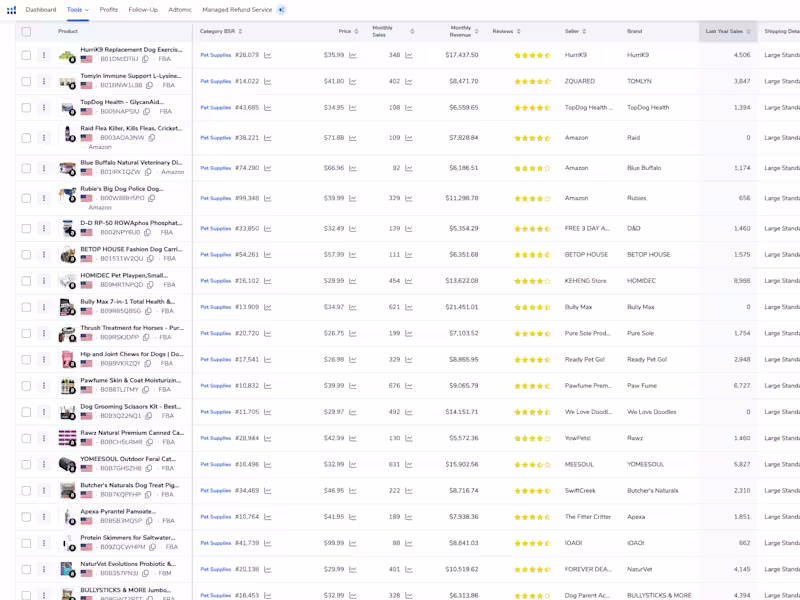800x600 pixels.
Task: Open BSR chart for D-D RP-50 ROWAphos row
Action: click(x=267, y=229)
